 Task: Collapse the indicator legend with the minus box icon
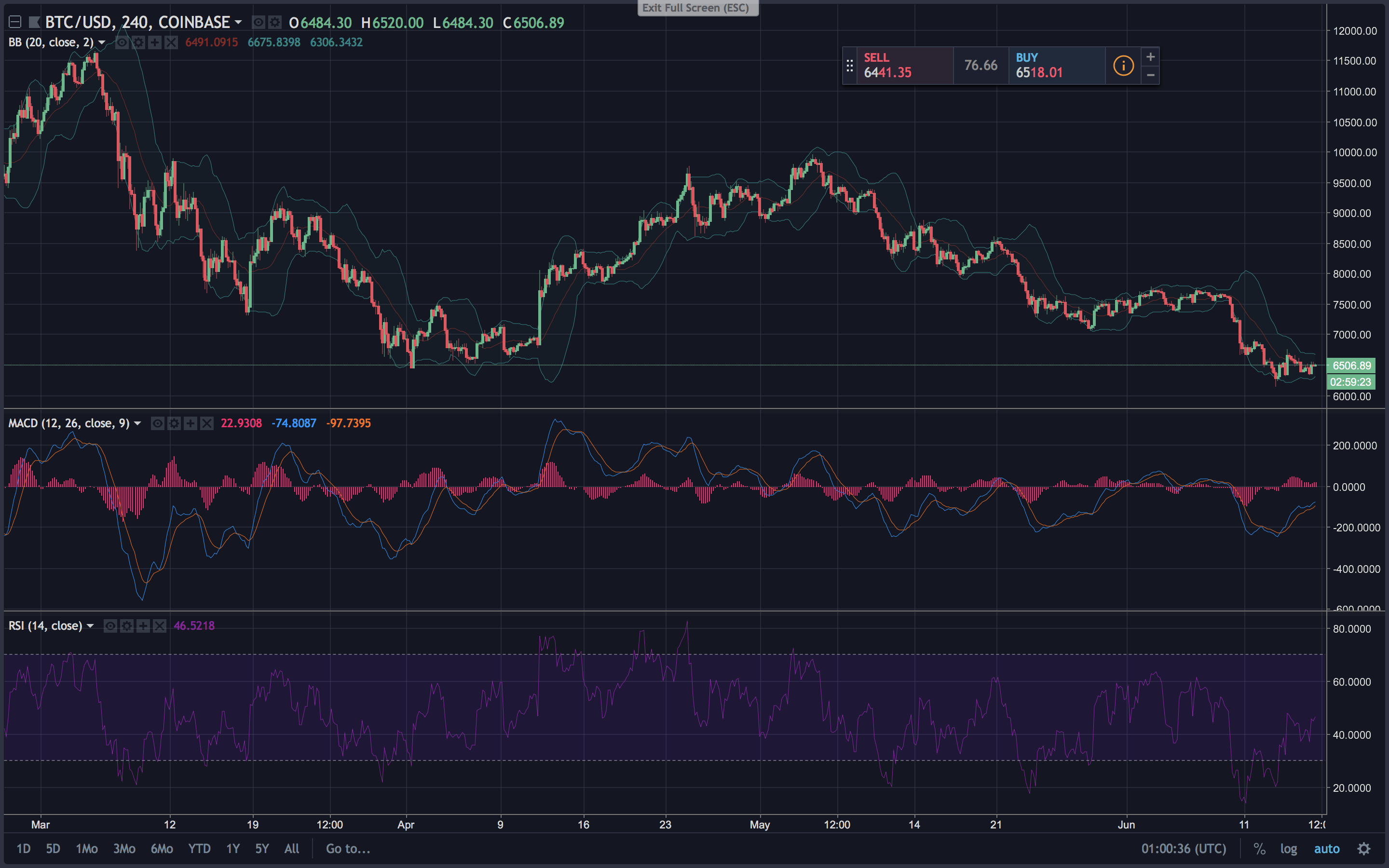point(15,22)
